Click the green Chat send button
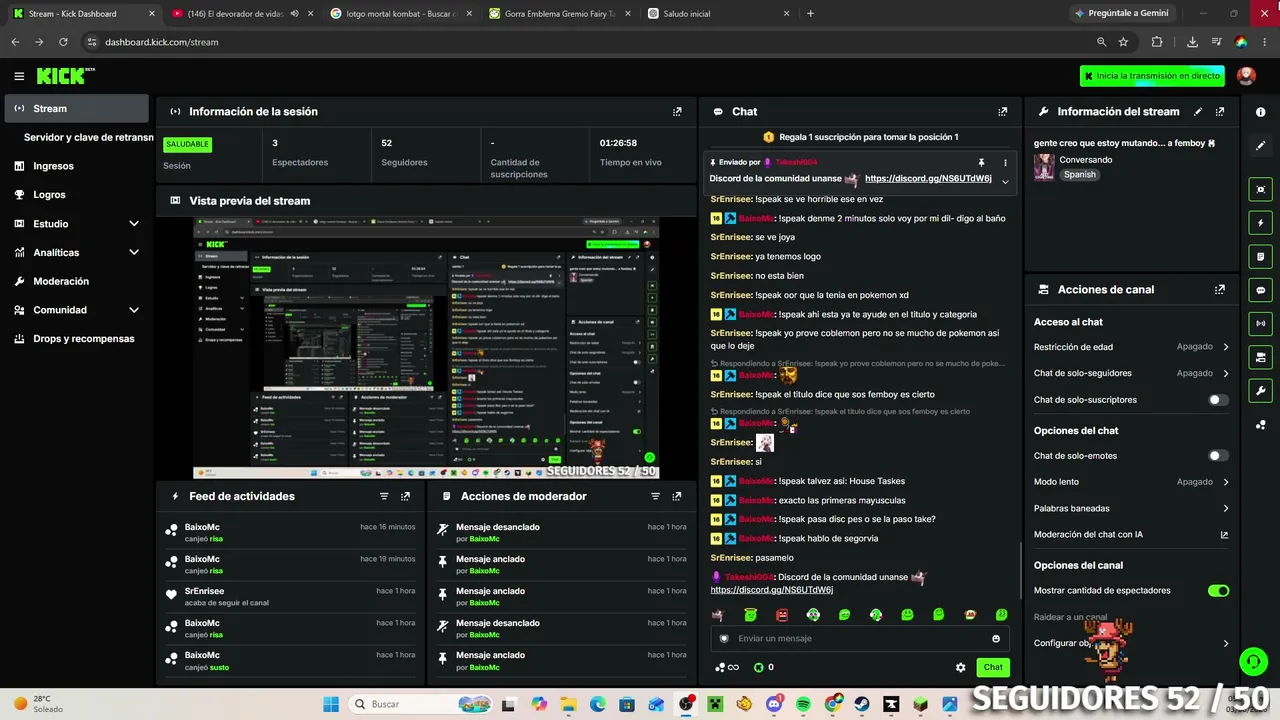The image size is (1280, 720). [993, 667]
